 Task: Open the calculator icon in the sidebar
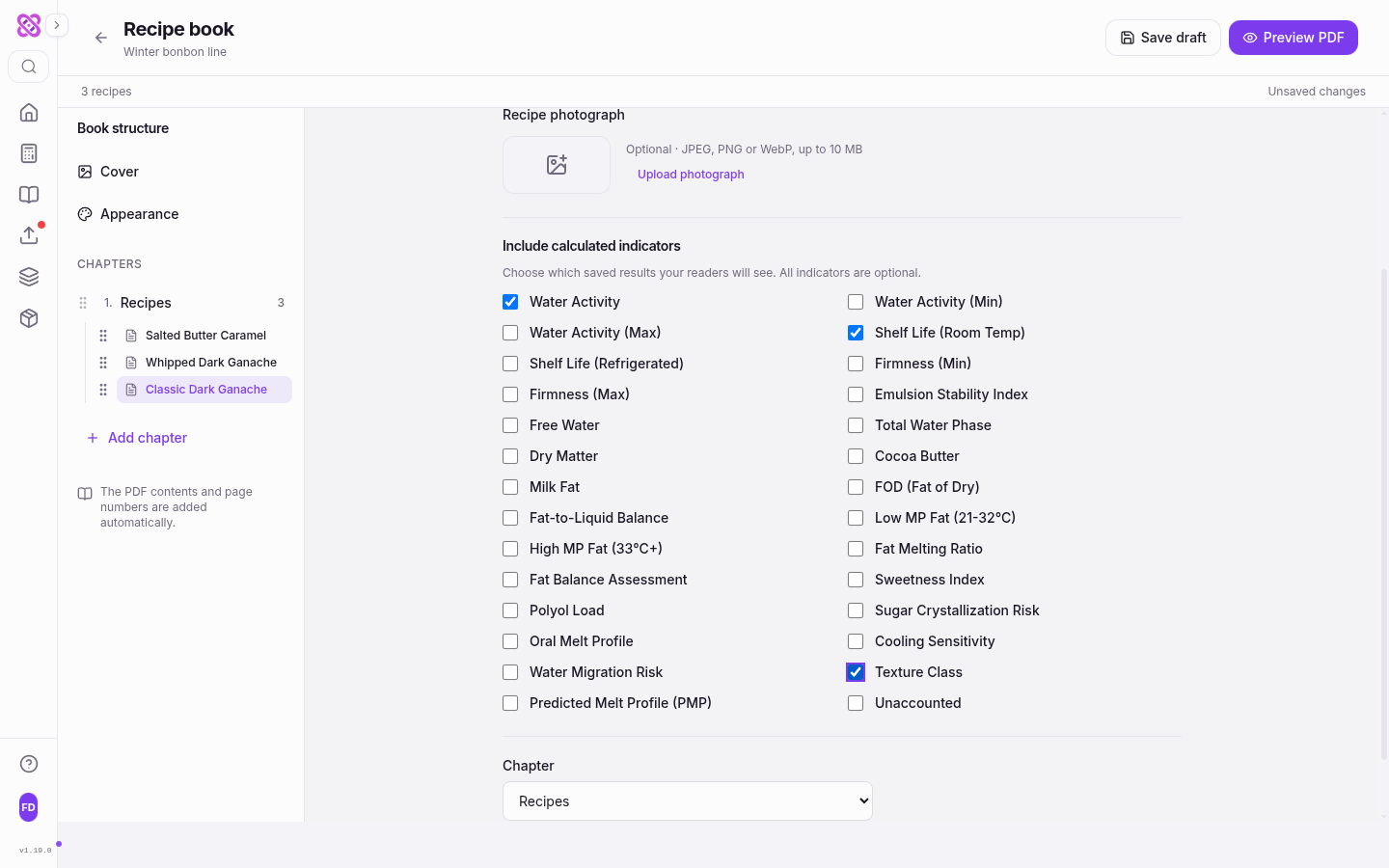[x=29, y=153]
